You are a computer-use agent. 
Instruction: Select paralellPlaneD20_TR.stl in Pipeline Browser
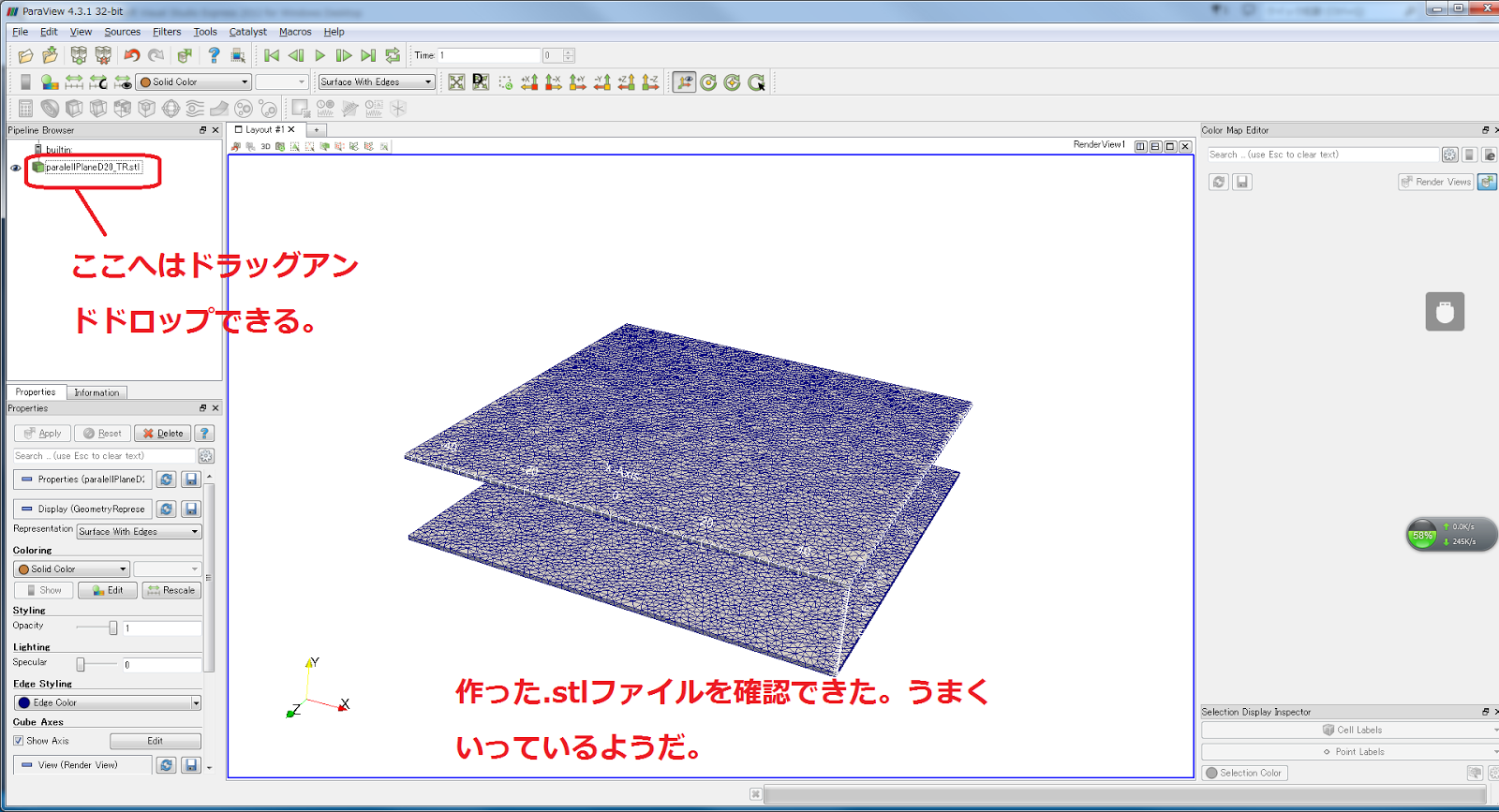click(93, 168)
